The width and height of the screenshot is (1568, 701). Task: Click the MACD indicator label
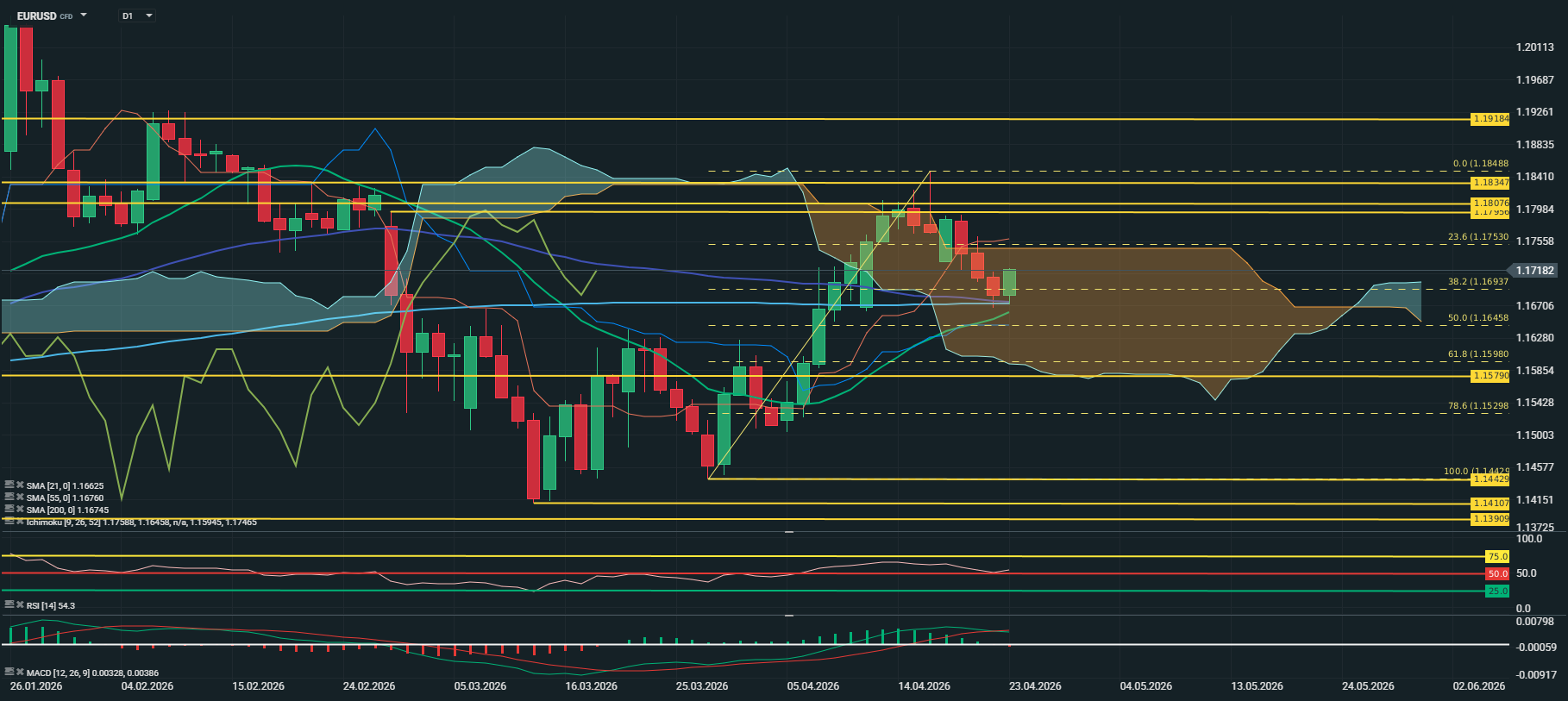point(91,673)
